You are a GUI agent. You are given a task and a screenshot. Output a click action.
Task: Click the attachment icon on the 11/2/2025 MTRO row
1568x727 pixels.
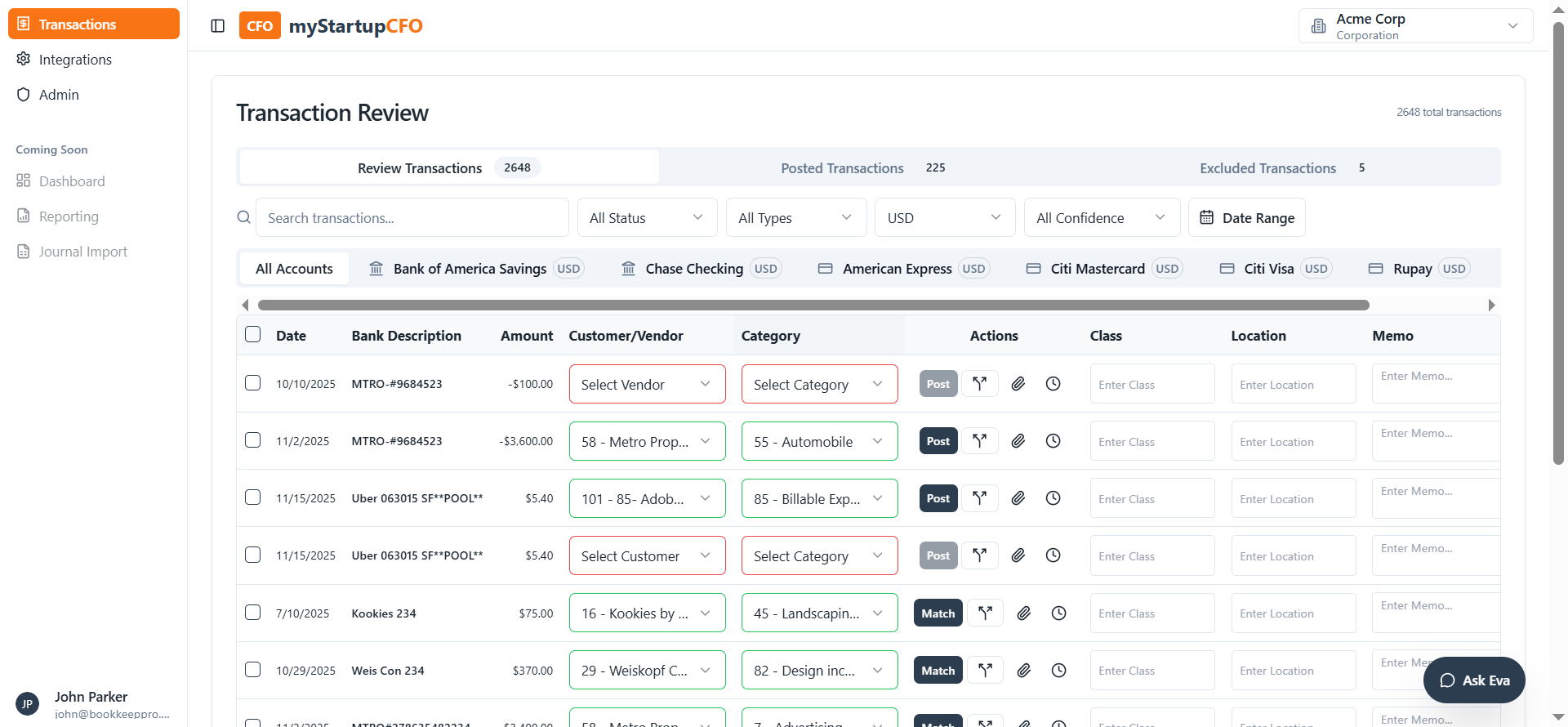(1018, 441)
